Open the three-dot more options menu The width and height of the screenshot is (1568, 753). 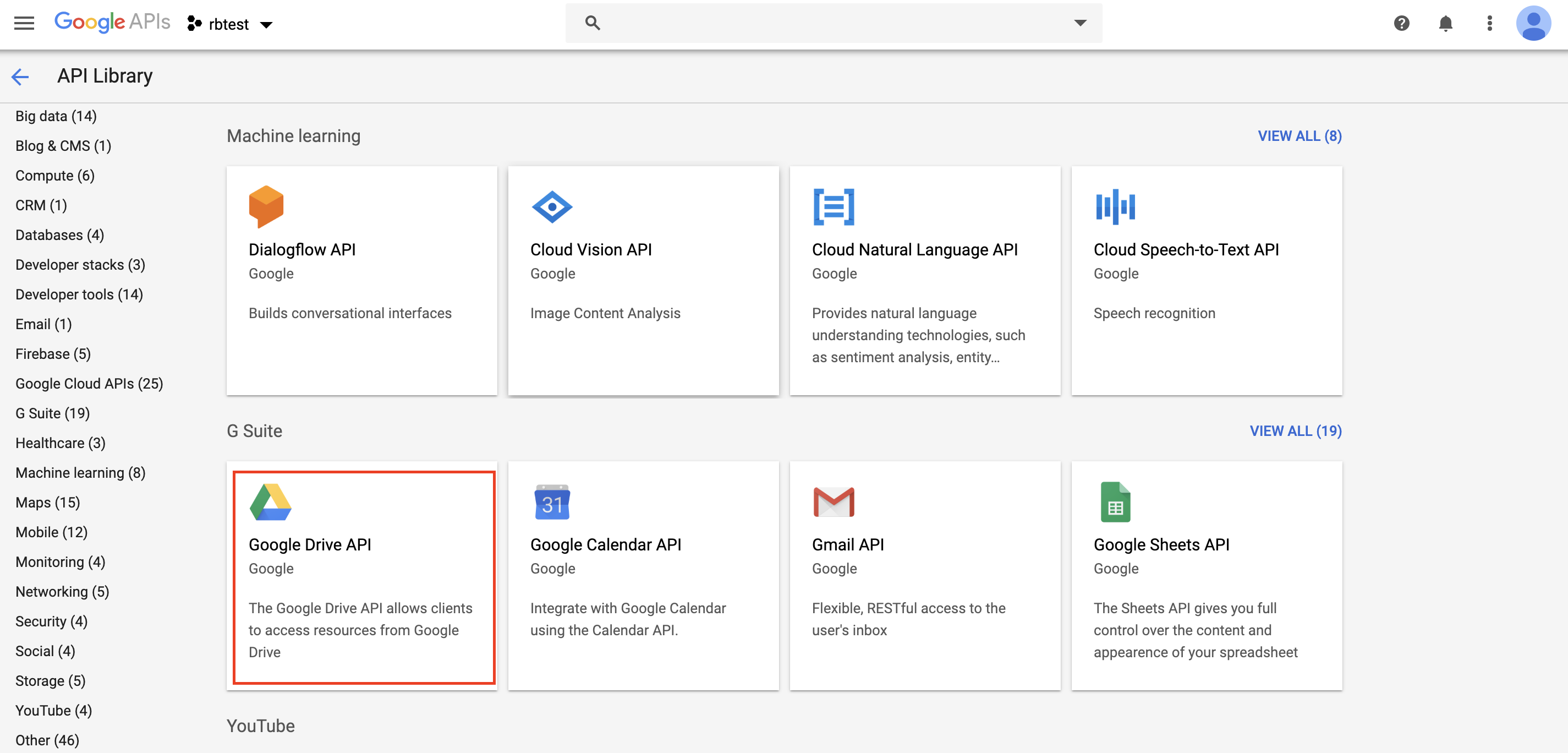[1489, 23]
